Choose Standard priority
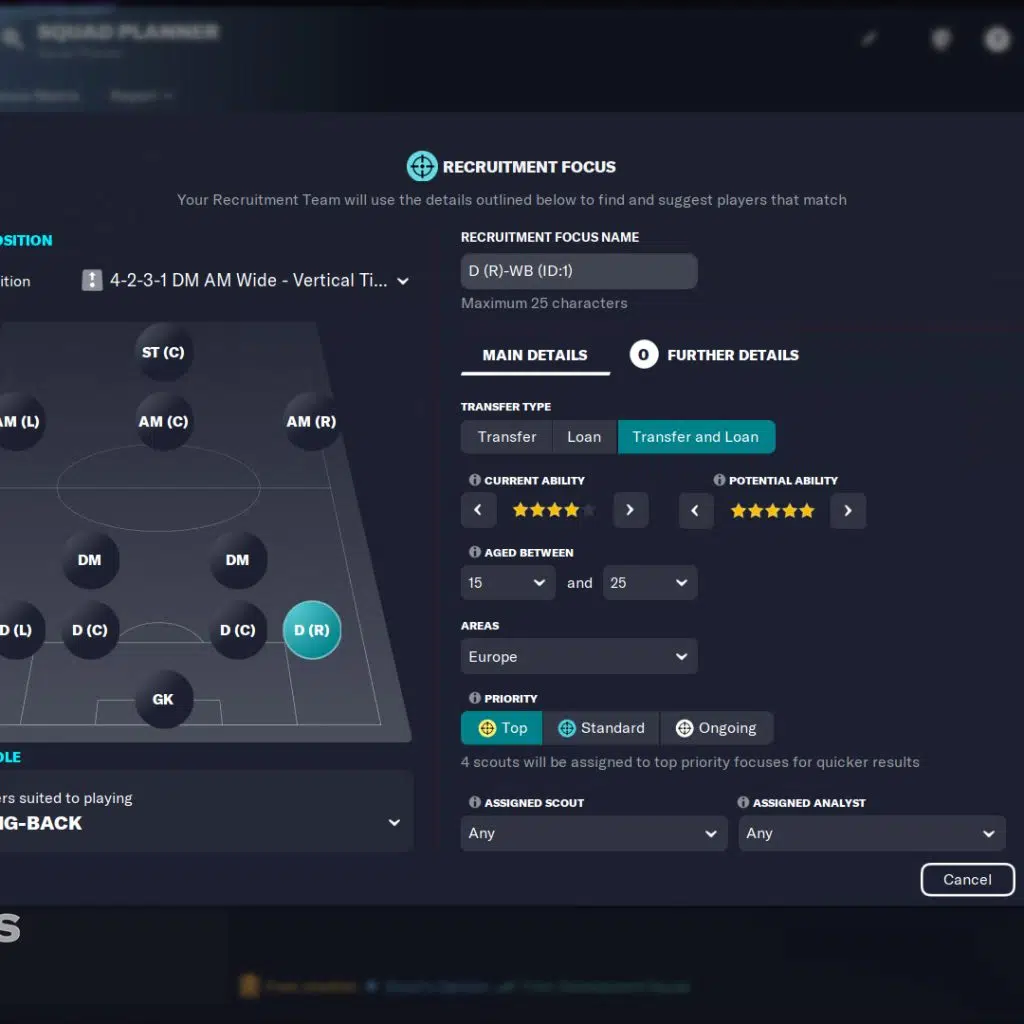The width and height of the screenshot is (1024, 1024). coord(601,728)
